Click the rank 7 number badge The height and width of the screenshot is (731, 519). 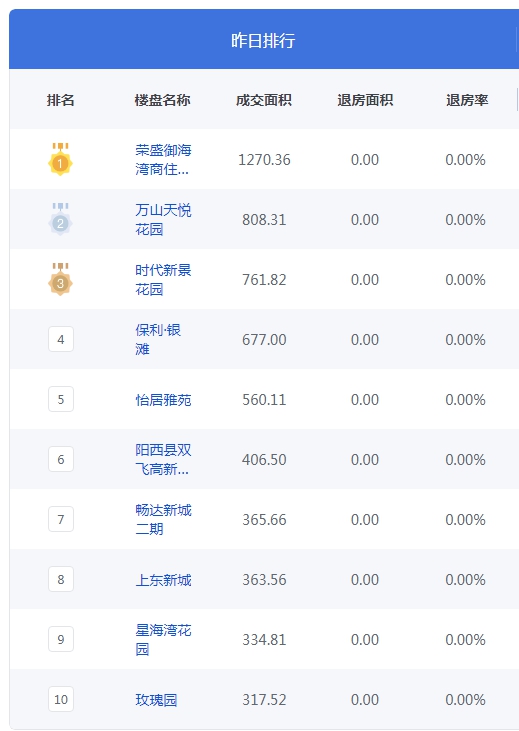tap(61, 519)
